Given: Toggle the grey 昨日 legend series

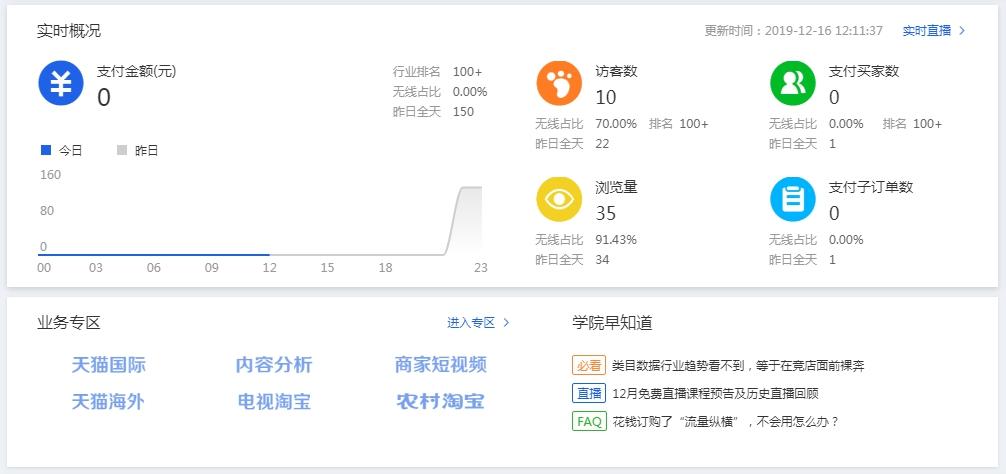Looking at the screenshot, I should click(137, 151).
